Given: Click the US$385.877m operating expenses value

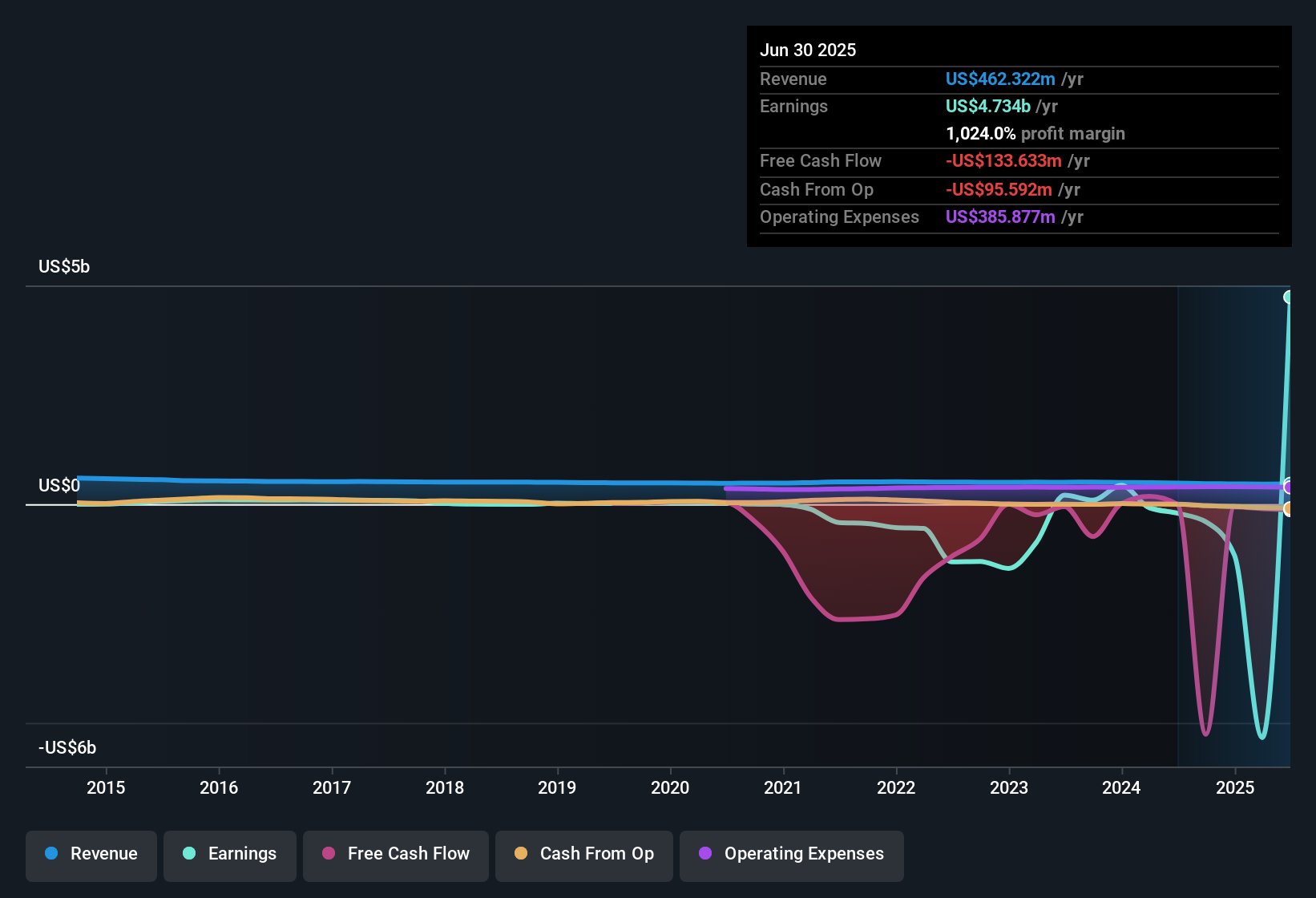Looking at the screenshot, I should coord(1000,216).
